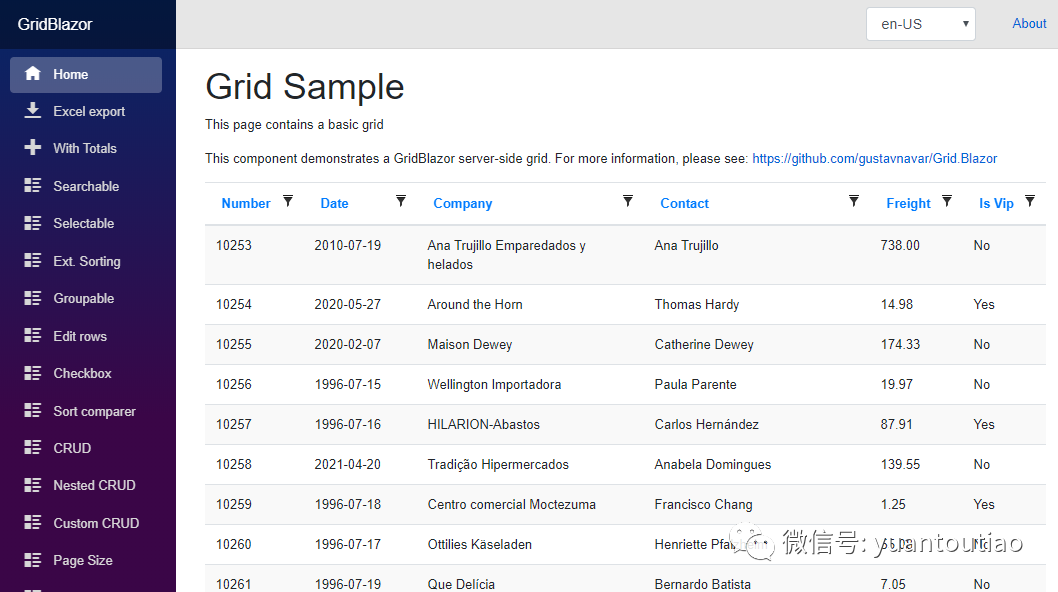This screenshot has height=592, width=1058.
Task: Click the list icon beside Page Size
Action: pos(32,560)
